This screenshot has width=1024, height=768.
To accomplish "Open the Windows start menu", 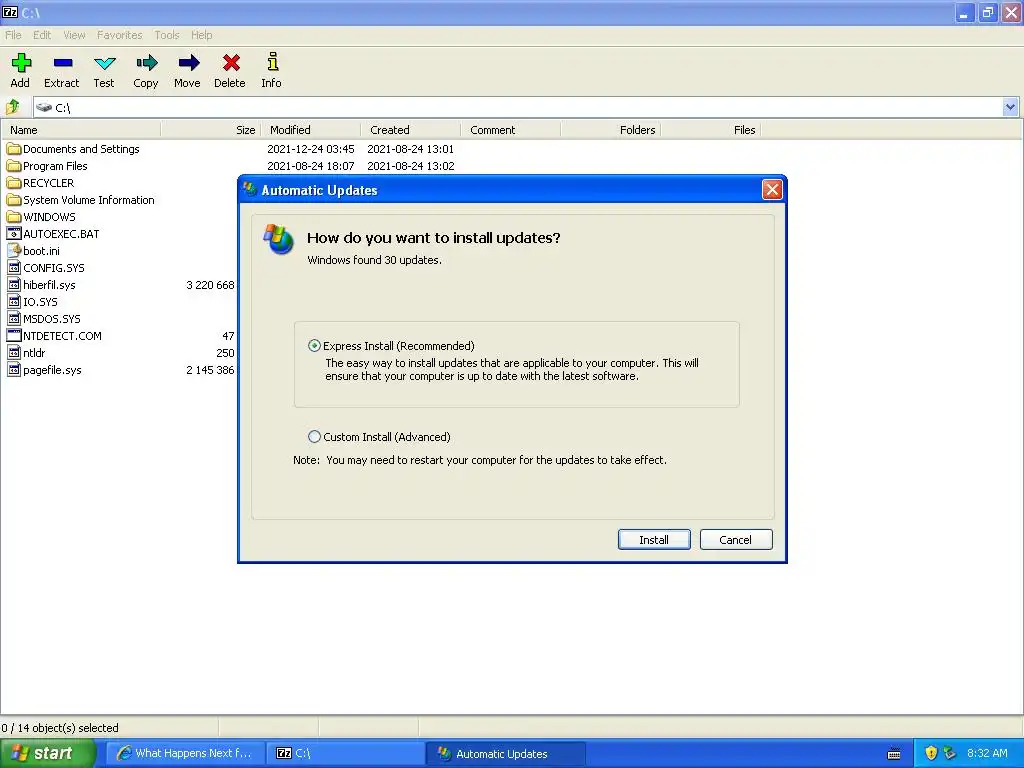I will 48,753.
